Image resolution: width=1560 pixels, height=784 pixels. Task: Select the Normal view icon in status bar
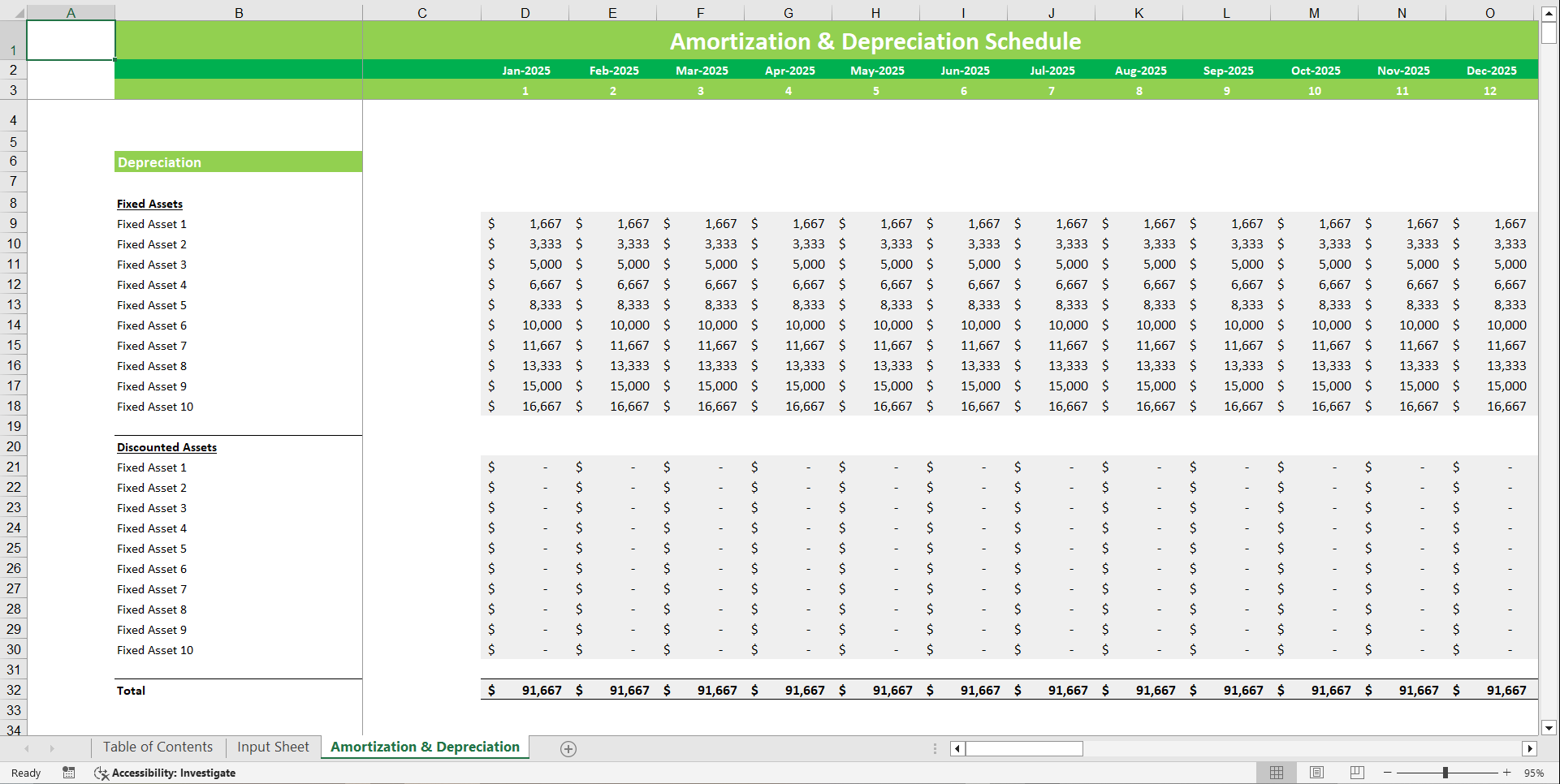coord(1277,773)
